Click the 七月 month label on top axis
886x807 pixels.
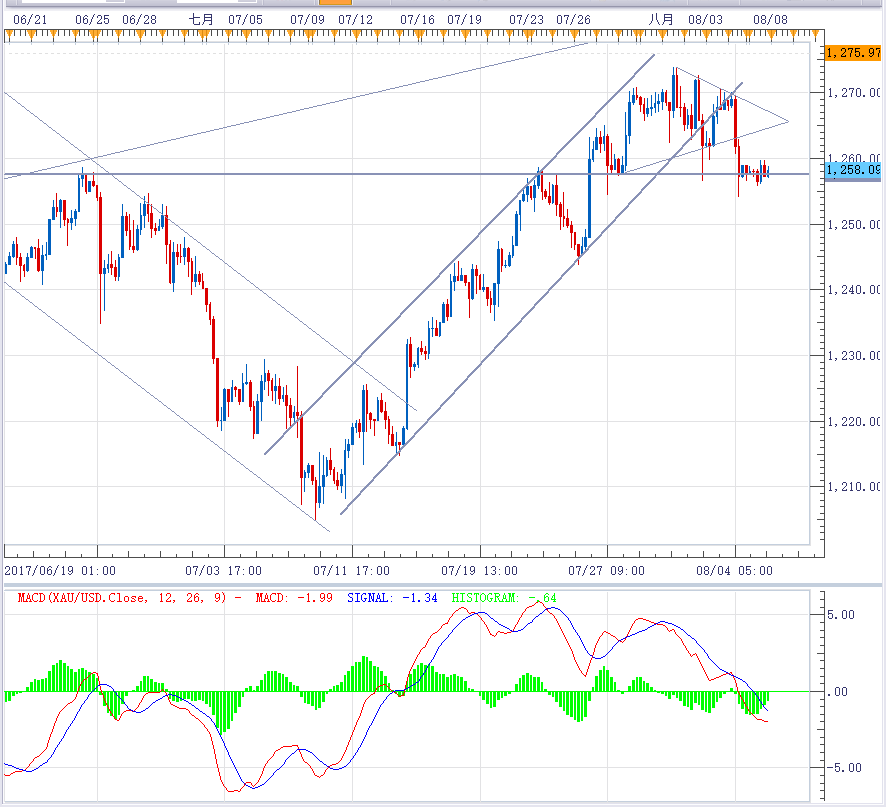click(x=201, y=19)
